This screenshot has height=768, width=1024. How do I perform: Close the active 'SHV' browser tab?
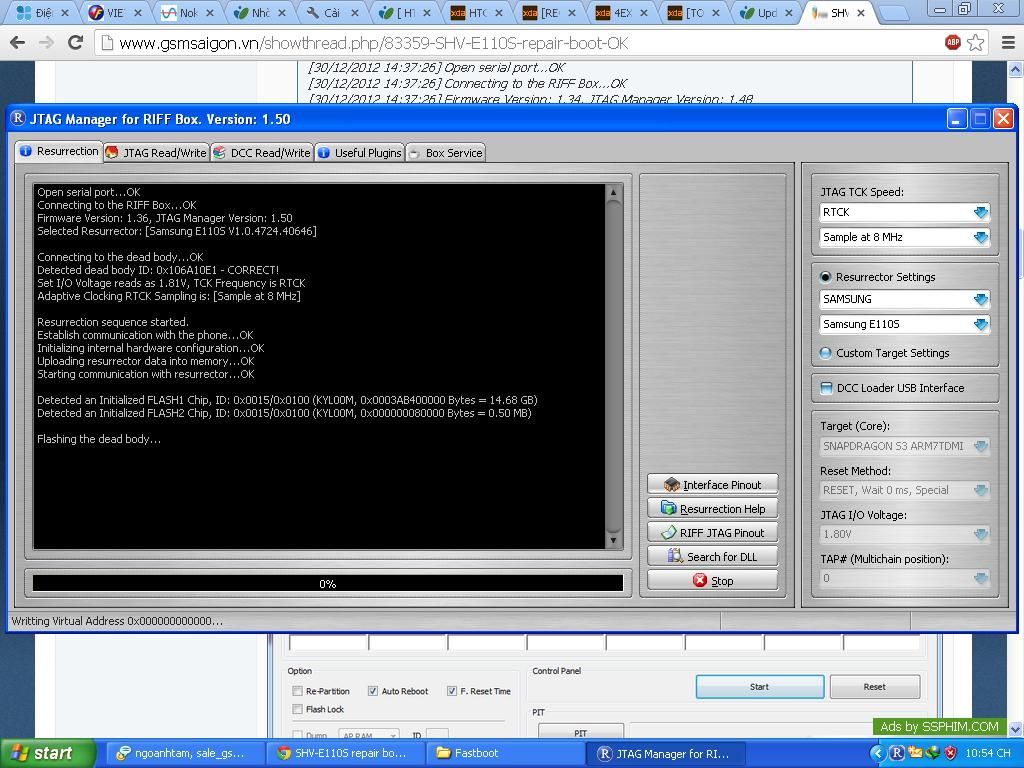(861, 13)
